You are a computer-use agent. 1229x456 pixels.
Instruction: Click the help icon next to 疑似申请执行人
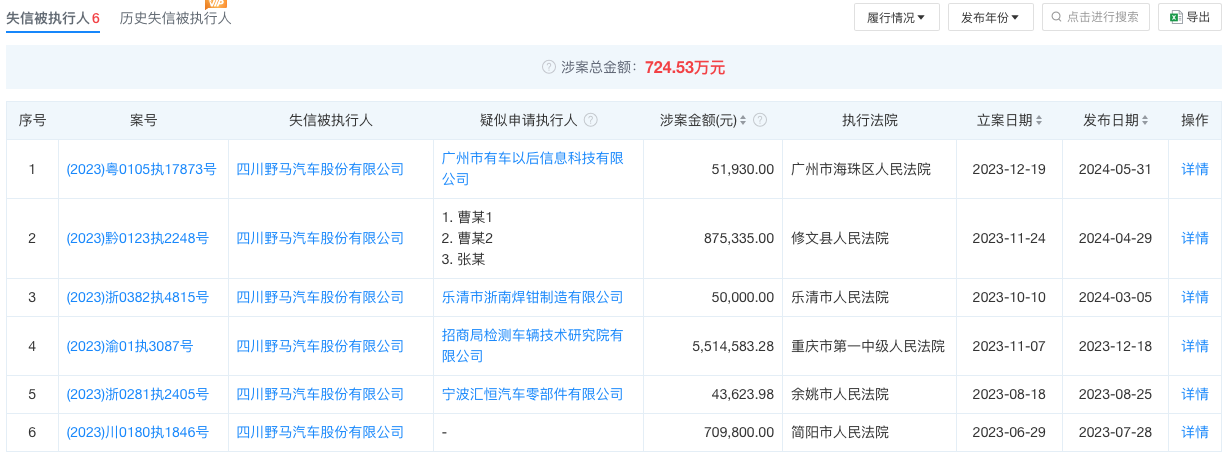coord(591,120)
